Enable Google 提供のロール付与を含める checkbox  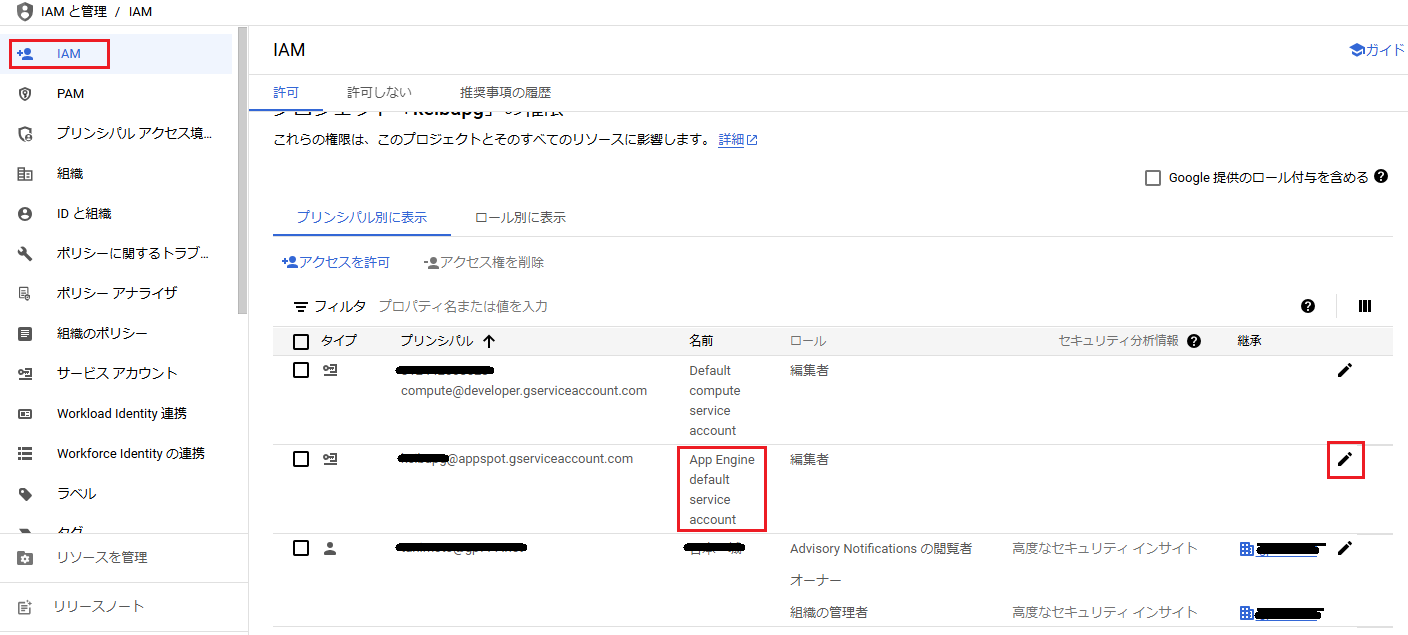pos(1151,177)
